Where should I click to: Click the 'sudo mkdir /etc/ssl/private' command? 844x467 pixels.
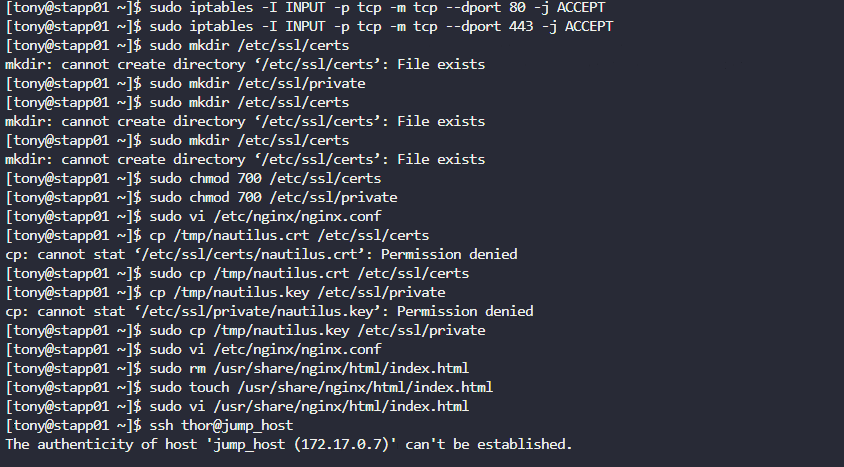click(257, 83)
